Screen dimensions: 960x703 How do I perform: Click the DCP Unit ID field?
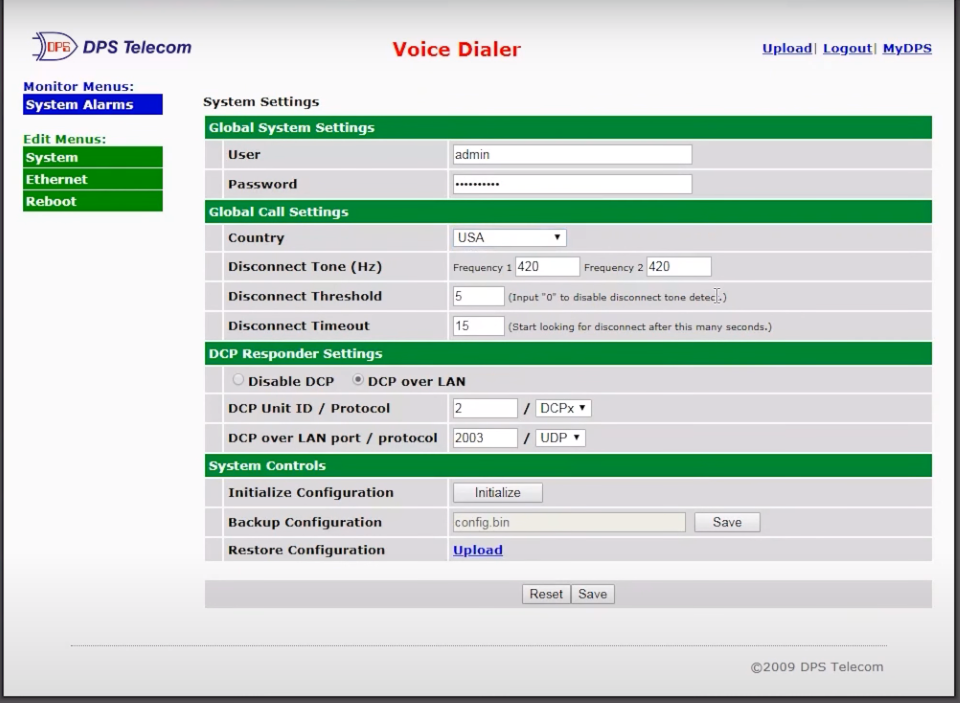[485, 408]
